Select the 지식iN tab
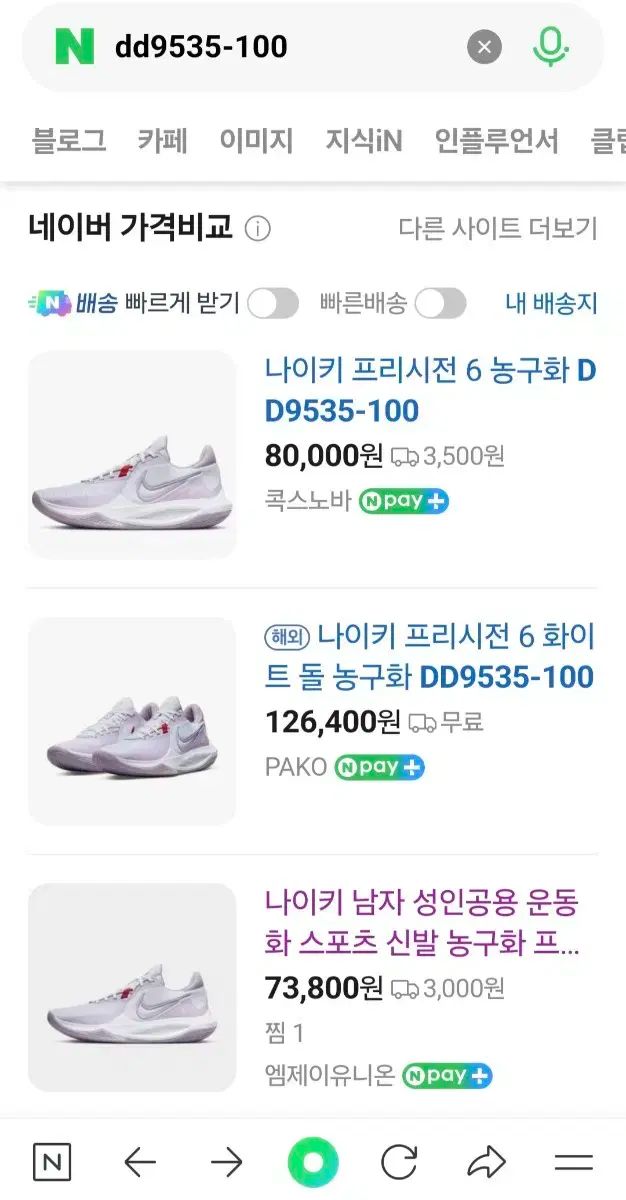Viewport: 626px width, 1200px height. [363, 141]
